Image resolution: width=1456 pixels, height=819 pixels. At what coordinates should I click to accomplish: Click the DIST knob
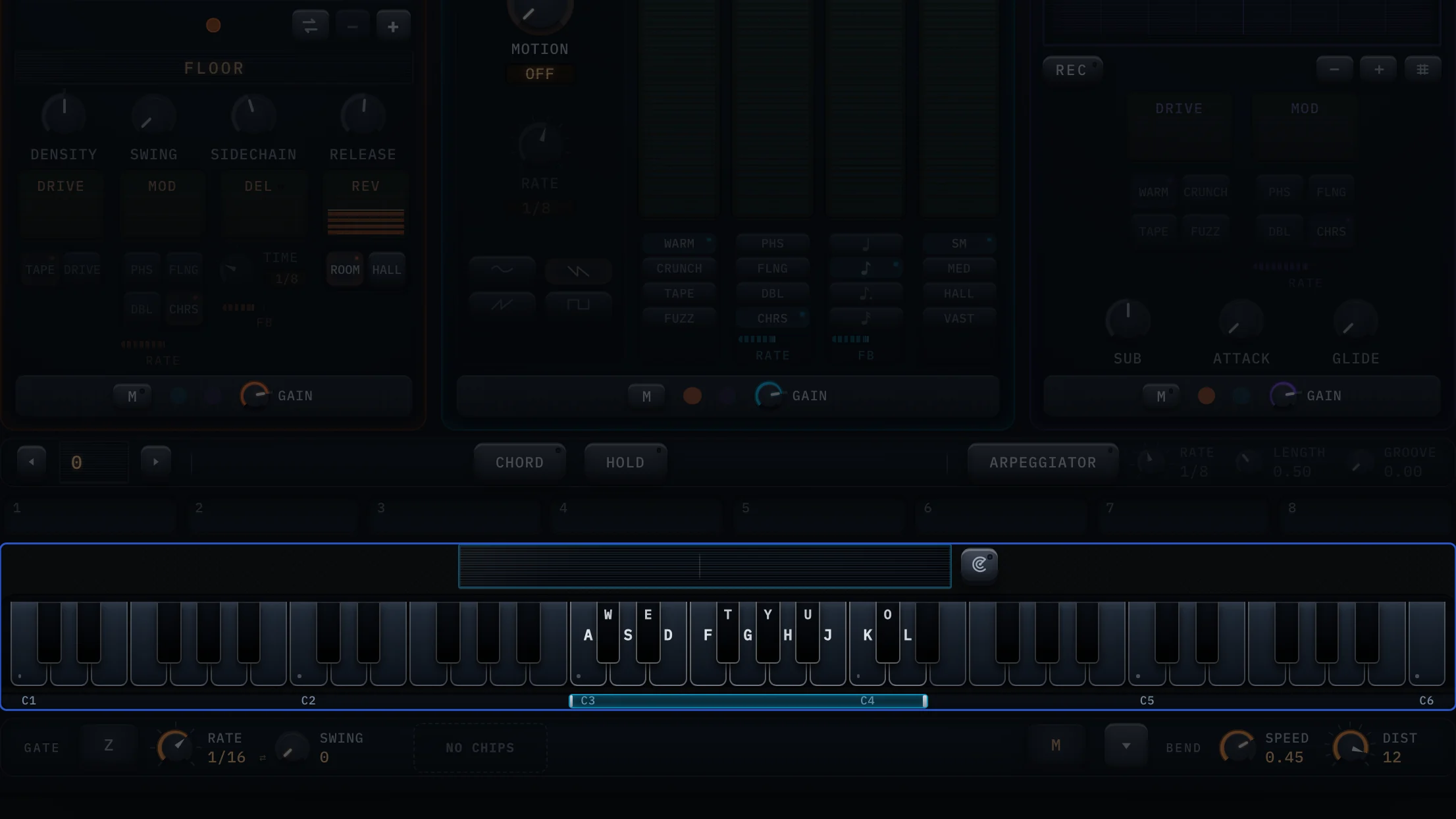click(1350, 747)
